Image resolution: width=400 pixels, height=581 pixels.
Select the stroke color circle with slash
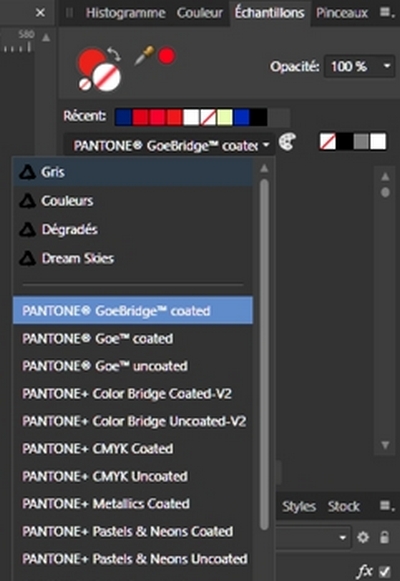(x=107, y=77)
